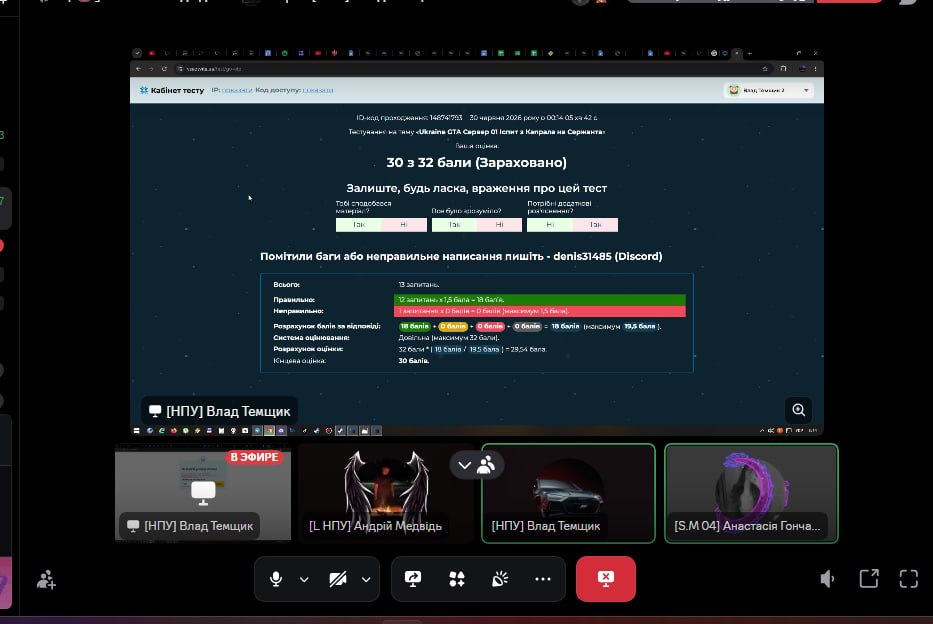Select Влад Темщик car avatar tile
Image resolution: width=933 pixels, height=624 pixels.
tap(568, 493)
